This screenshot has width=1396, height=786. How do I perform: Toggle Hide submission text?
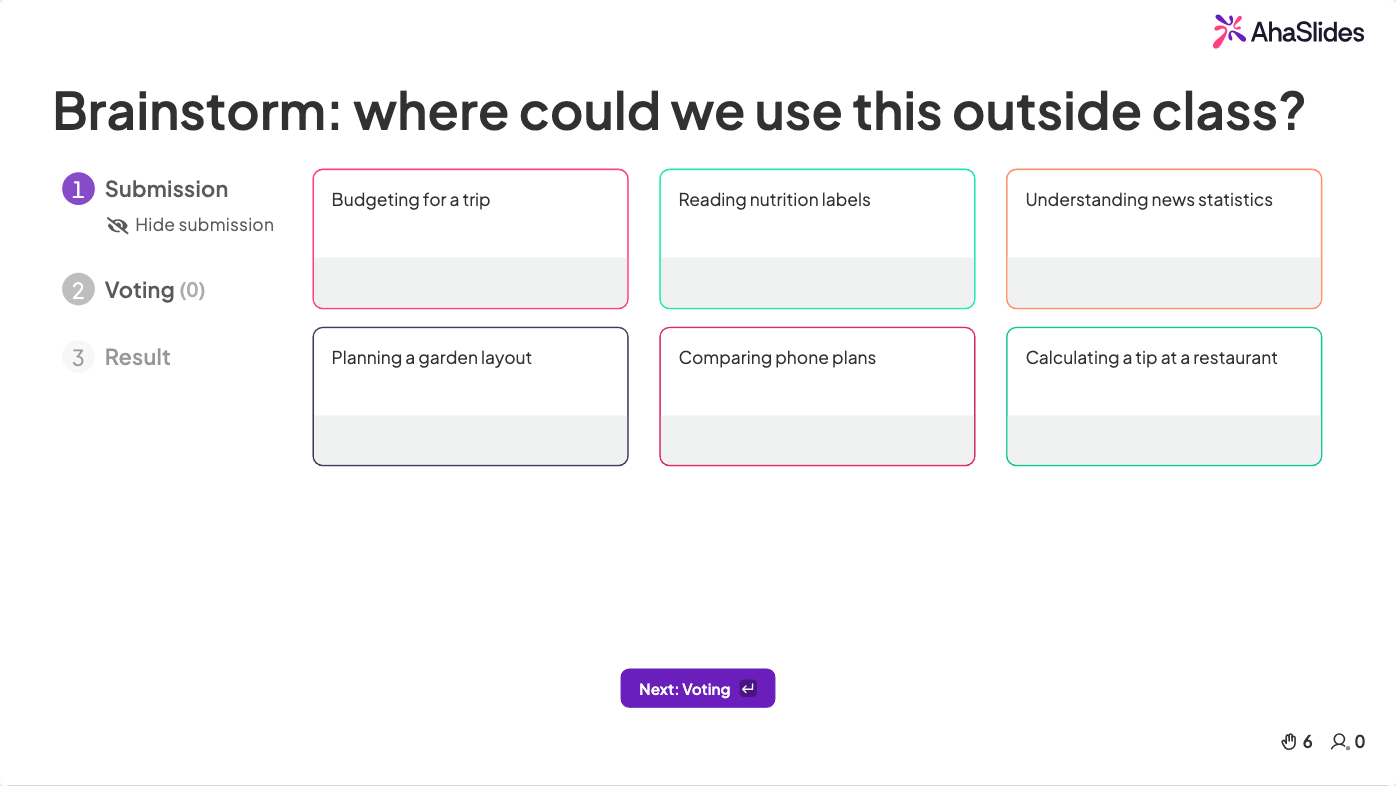point(204,225)
